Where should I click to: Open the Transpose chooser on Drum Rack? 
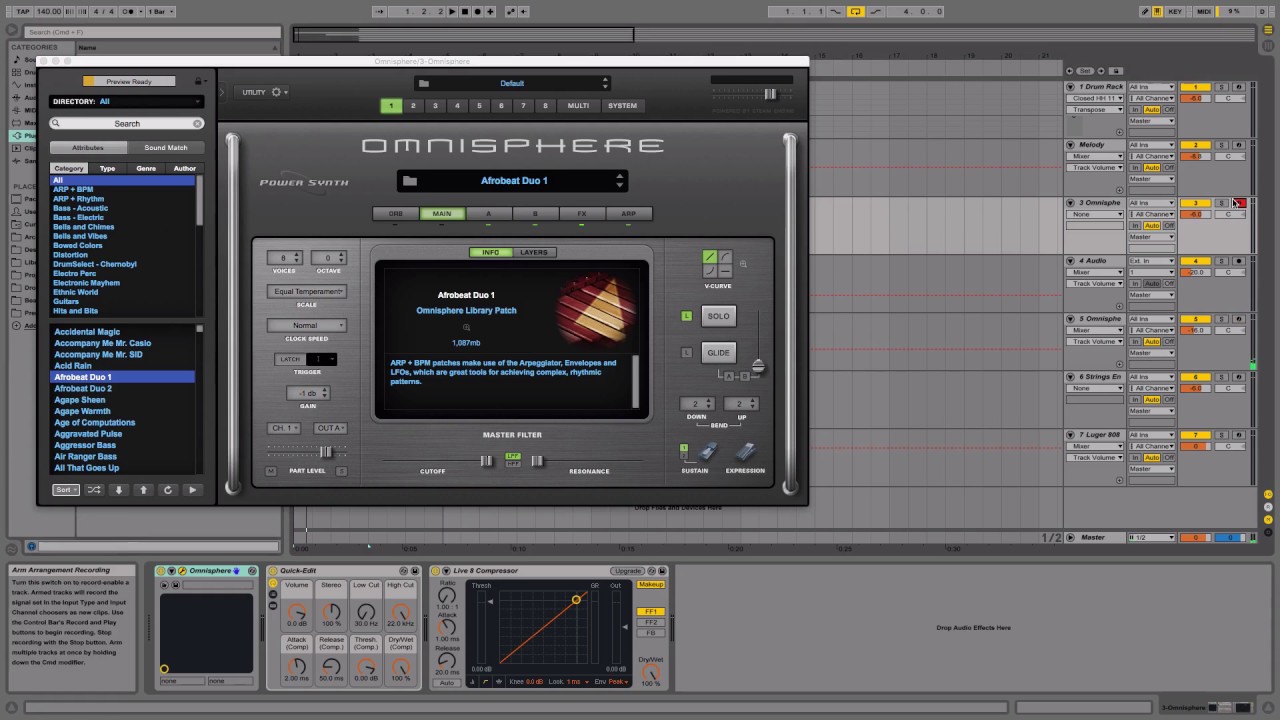click(x=1094, y=110)
